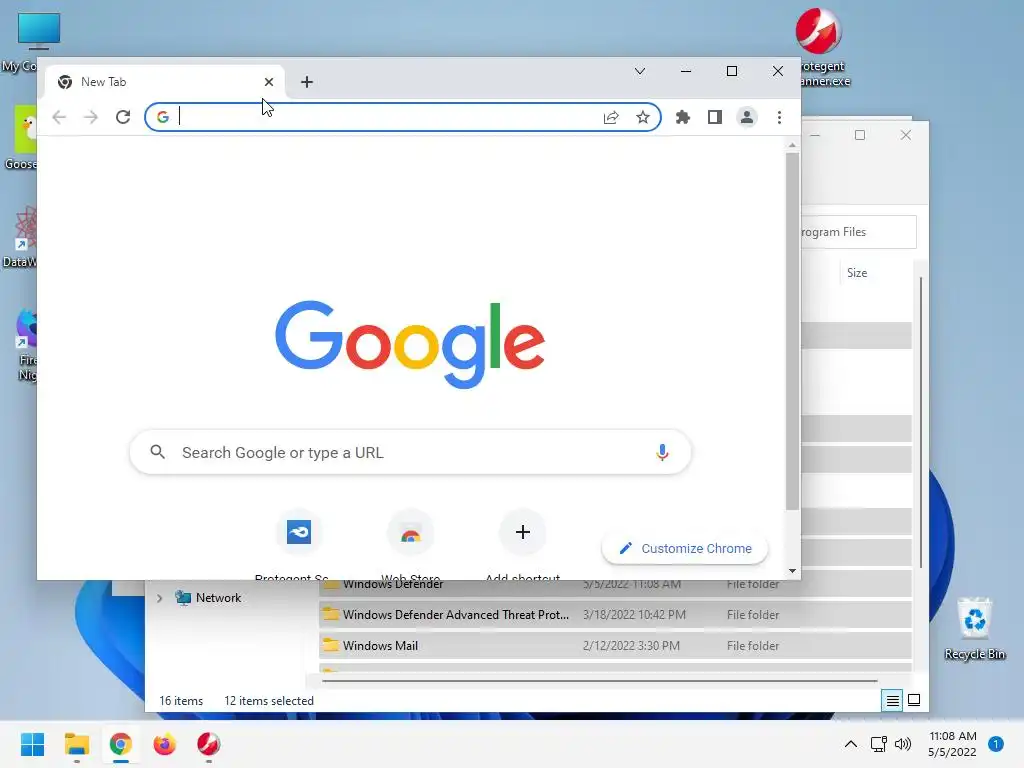Click the Chrome taskbar icon

click(120, 744)
